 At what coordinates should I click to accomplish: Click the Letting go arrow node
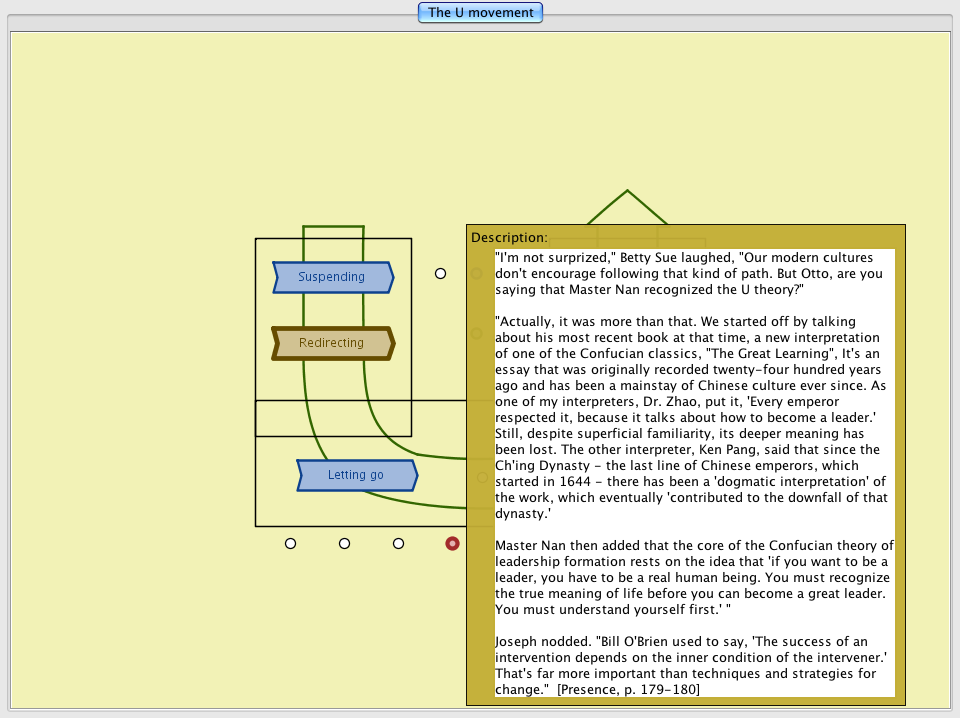pos(356,475)
